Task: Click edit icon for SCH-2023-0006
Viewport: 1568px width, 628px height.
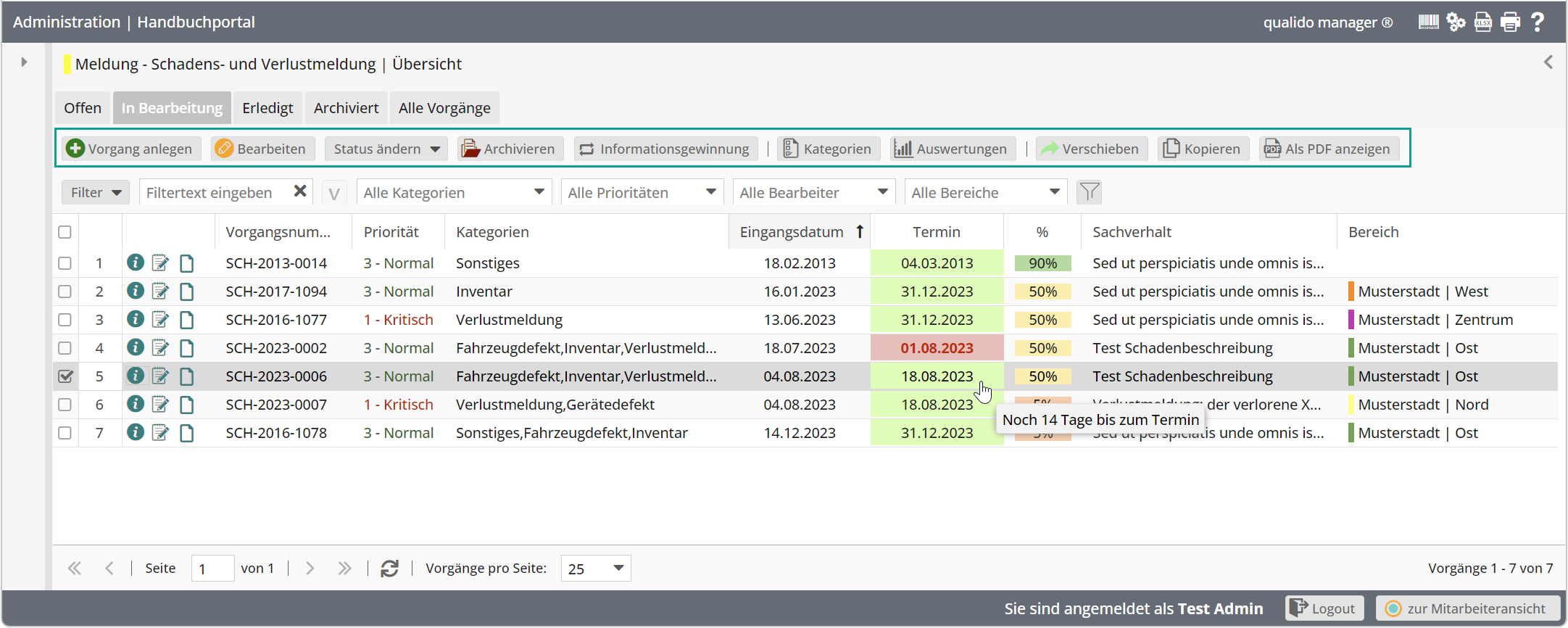Action: coord(161,376)
